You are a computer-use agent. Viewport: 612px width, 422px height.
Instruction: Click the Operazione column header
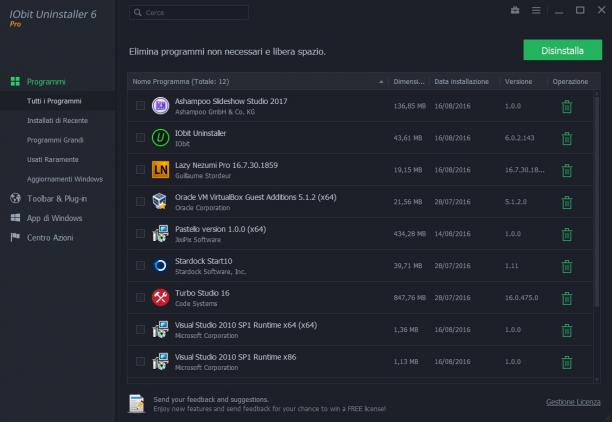pyautogui.click(x=570, y=82)
